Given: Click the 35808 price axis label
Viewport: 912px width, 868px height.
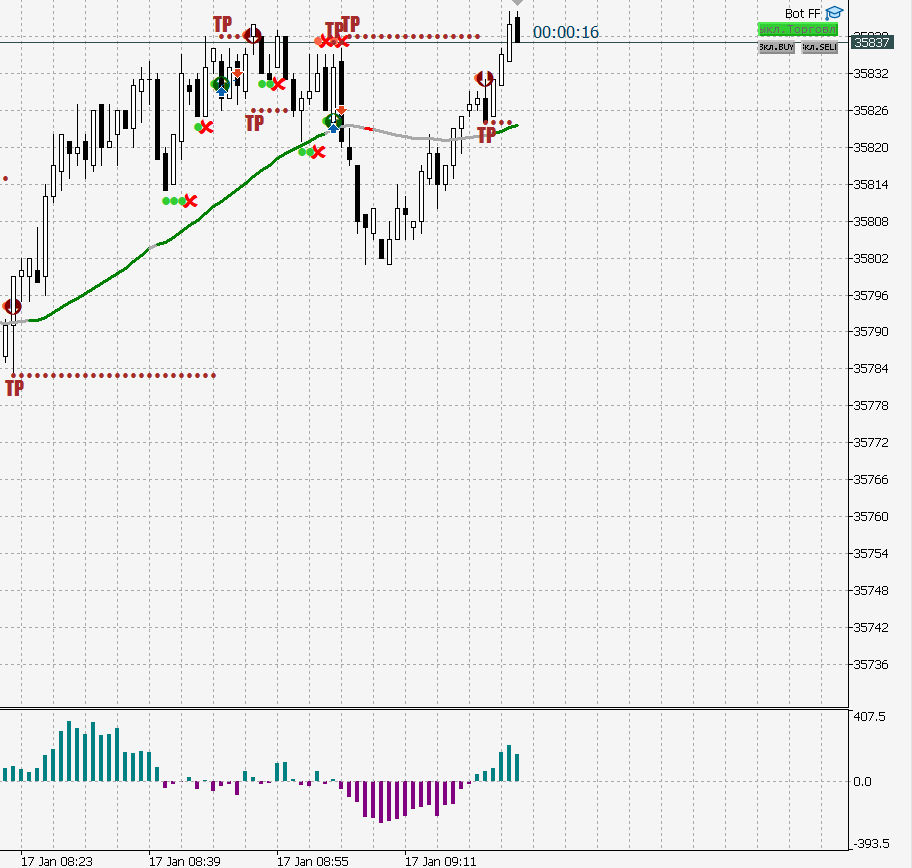Looking at the screenshot, I should (x=871, y=222).
